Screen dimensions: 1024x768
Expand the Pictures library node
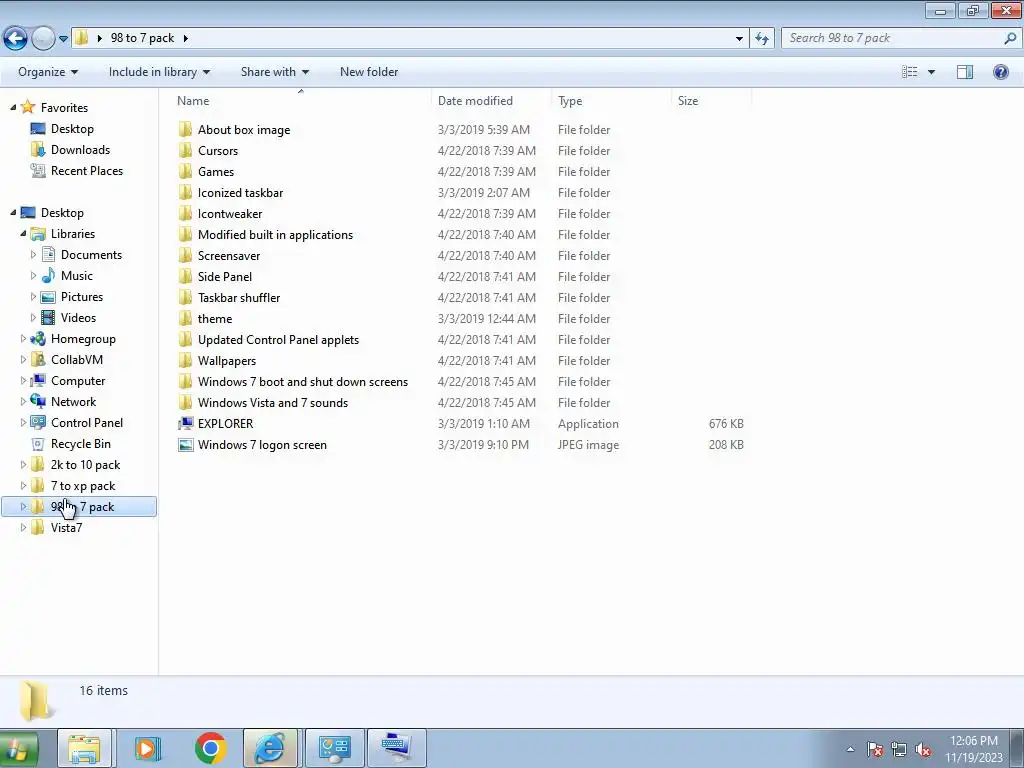click(x=33, y=296)
